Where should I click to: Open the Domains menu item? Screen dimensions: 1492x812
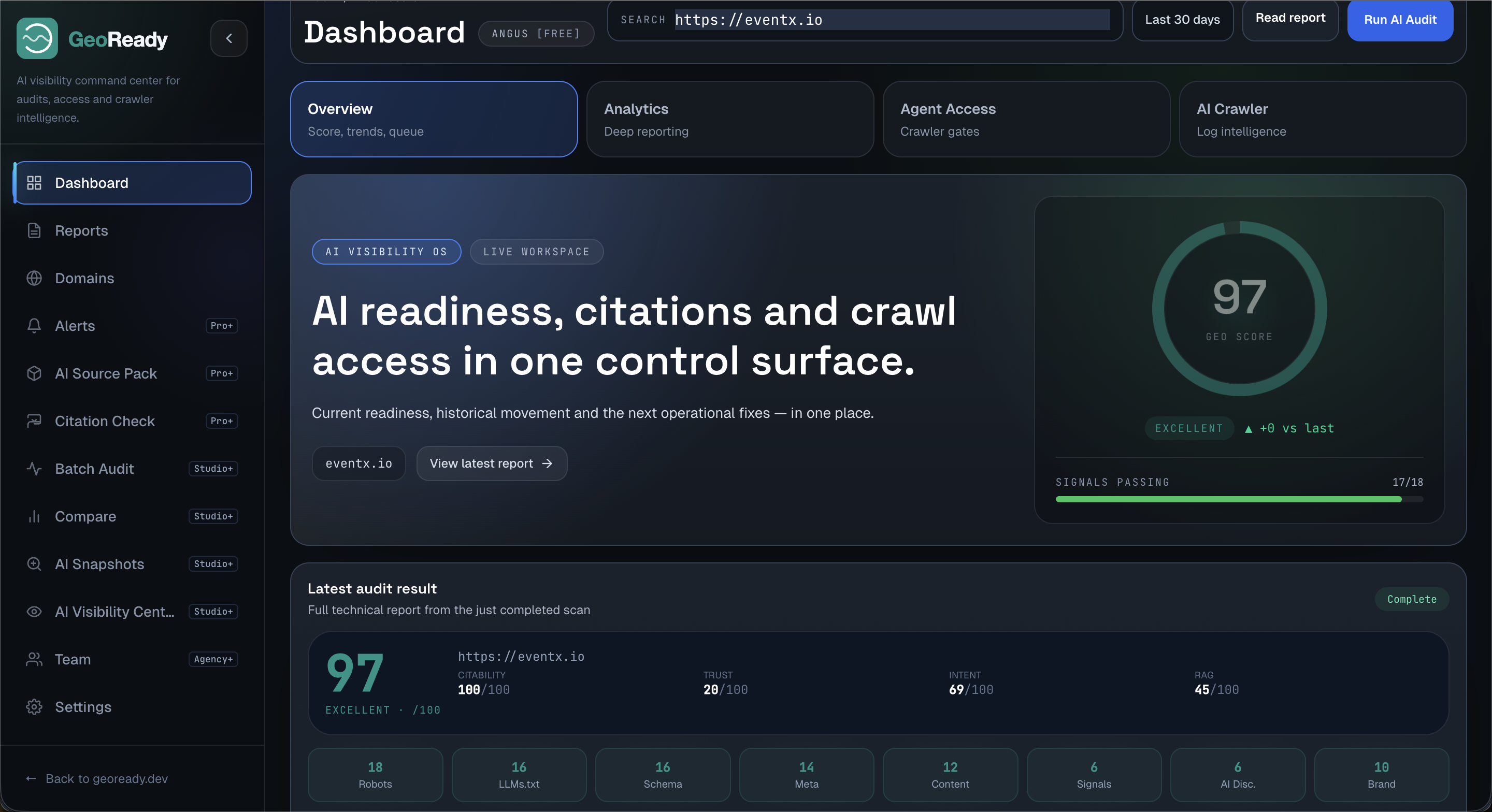coord(133,278)
